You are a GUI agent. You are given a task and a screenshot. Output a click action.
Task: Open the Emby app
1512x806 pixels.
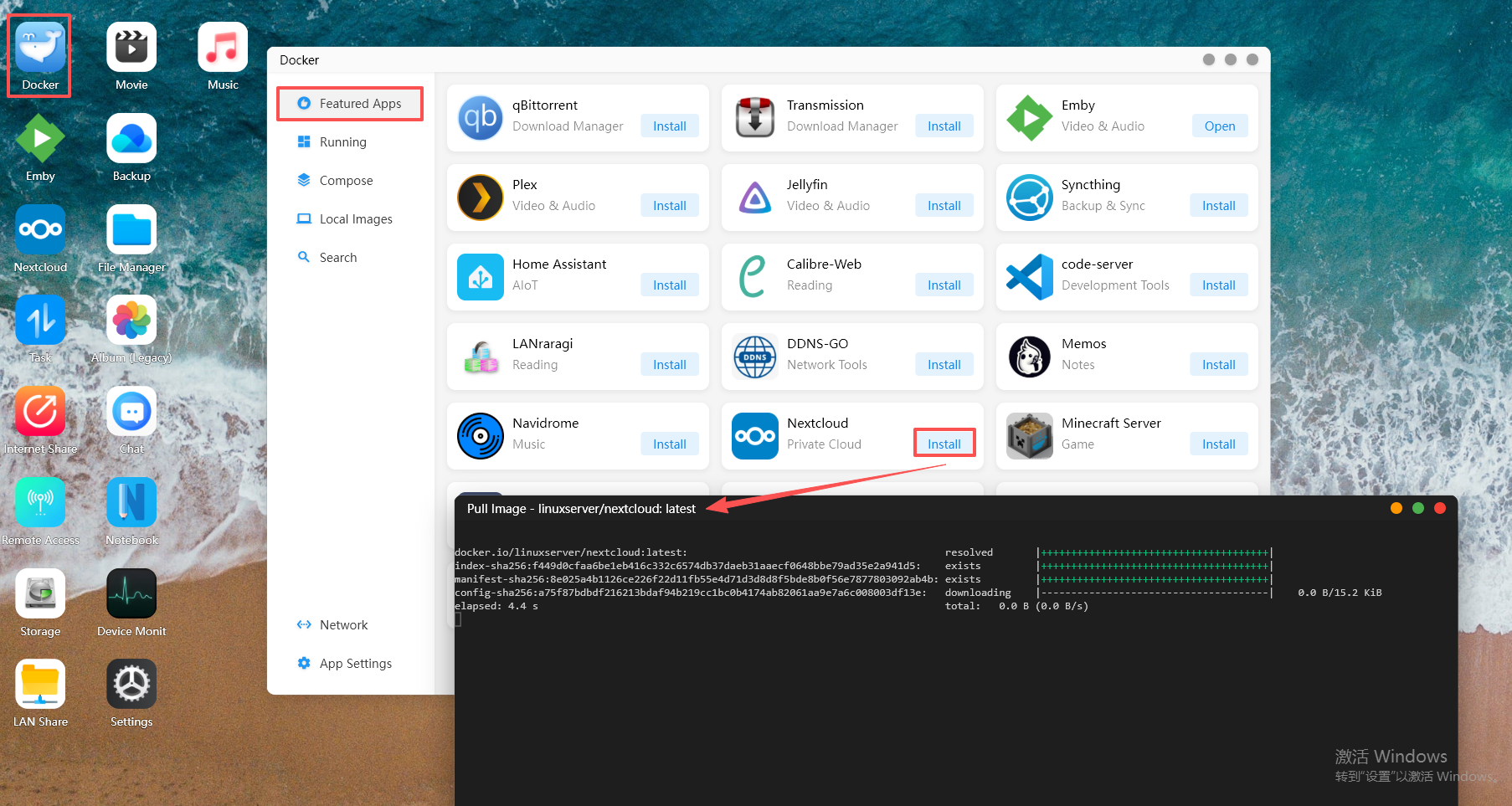coord(1220,126)
